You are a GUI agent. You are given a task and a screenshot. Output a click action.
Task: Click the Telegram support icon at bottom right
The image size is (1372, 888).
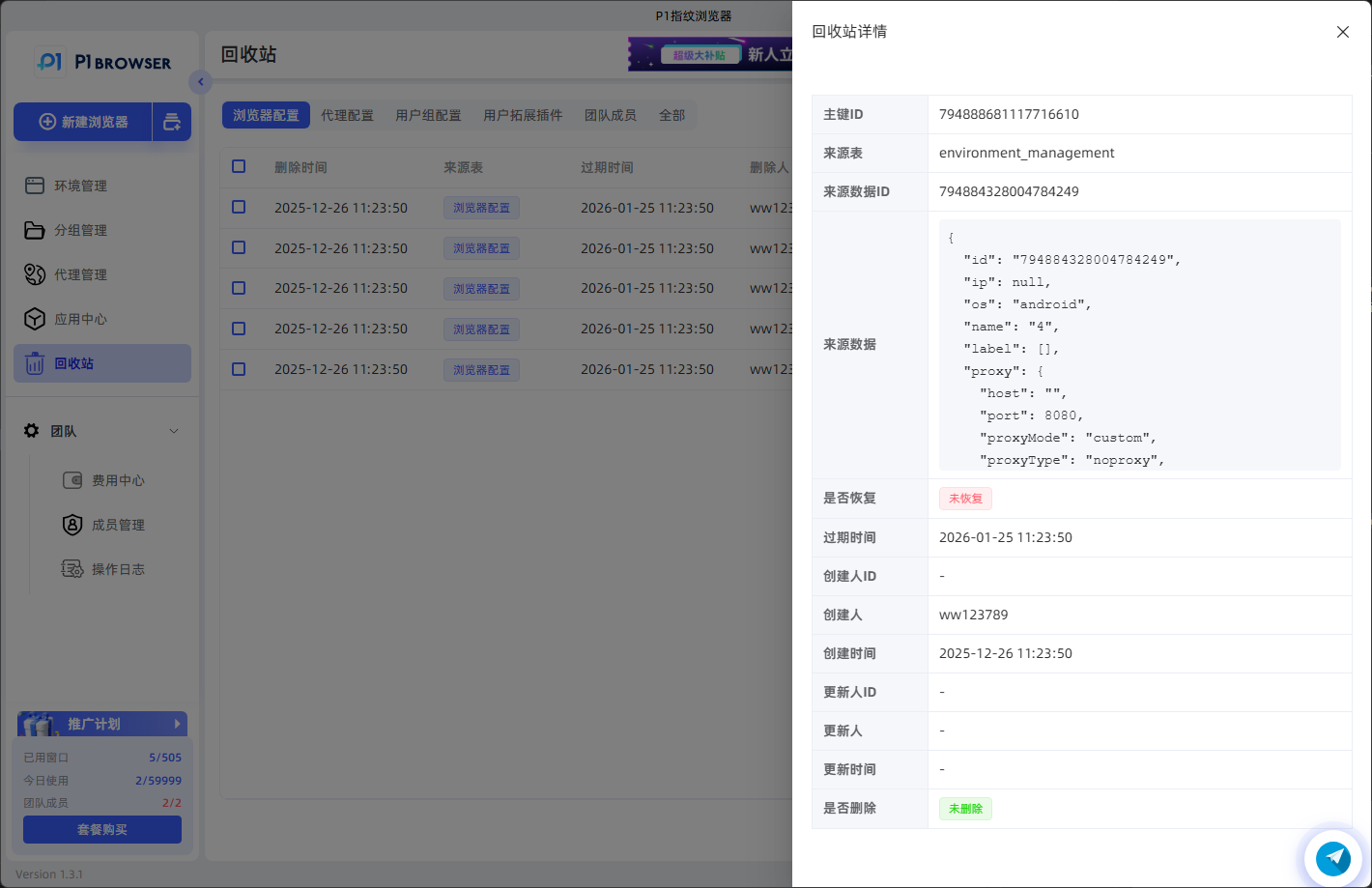pos(1333,858)
